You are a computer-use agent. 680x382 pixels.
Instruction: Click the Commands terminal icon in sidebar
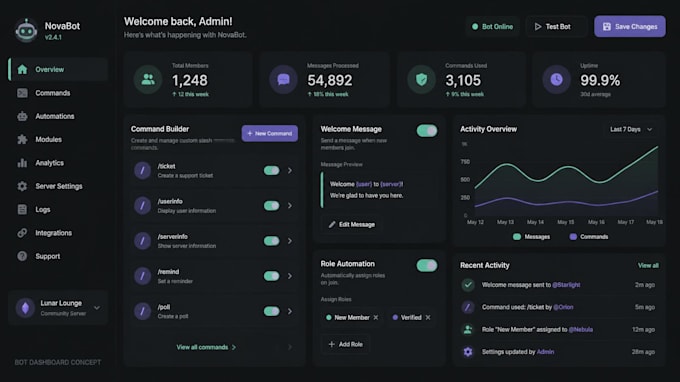(22, 93)
